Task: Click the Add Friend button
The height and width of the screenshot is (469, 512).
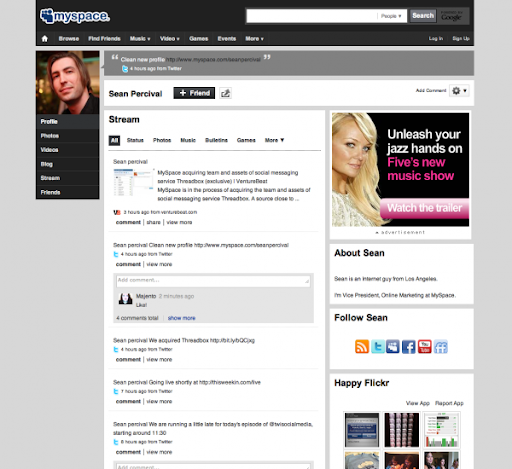Action: (194, 93)
